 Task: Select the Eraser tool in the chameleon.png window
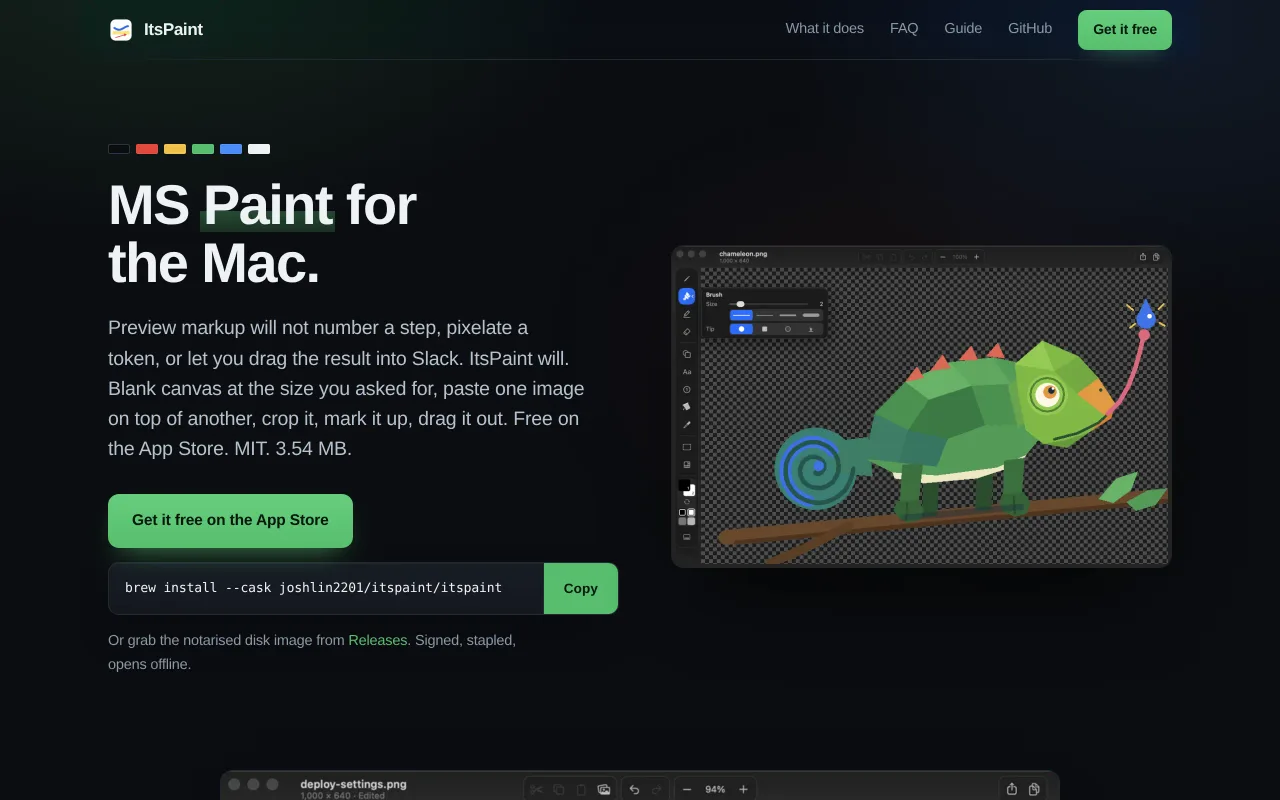pyautogui.click(x=687, y=331)
